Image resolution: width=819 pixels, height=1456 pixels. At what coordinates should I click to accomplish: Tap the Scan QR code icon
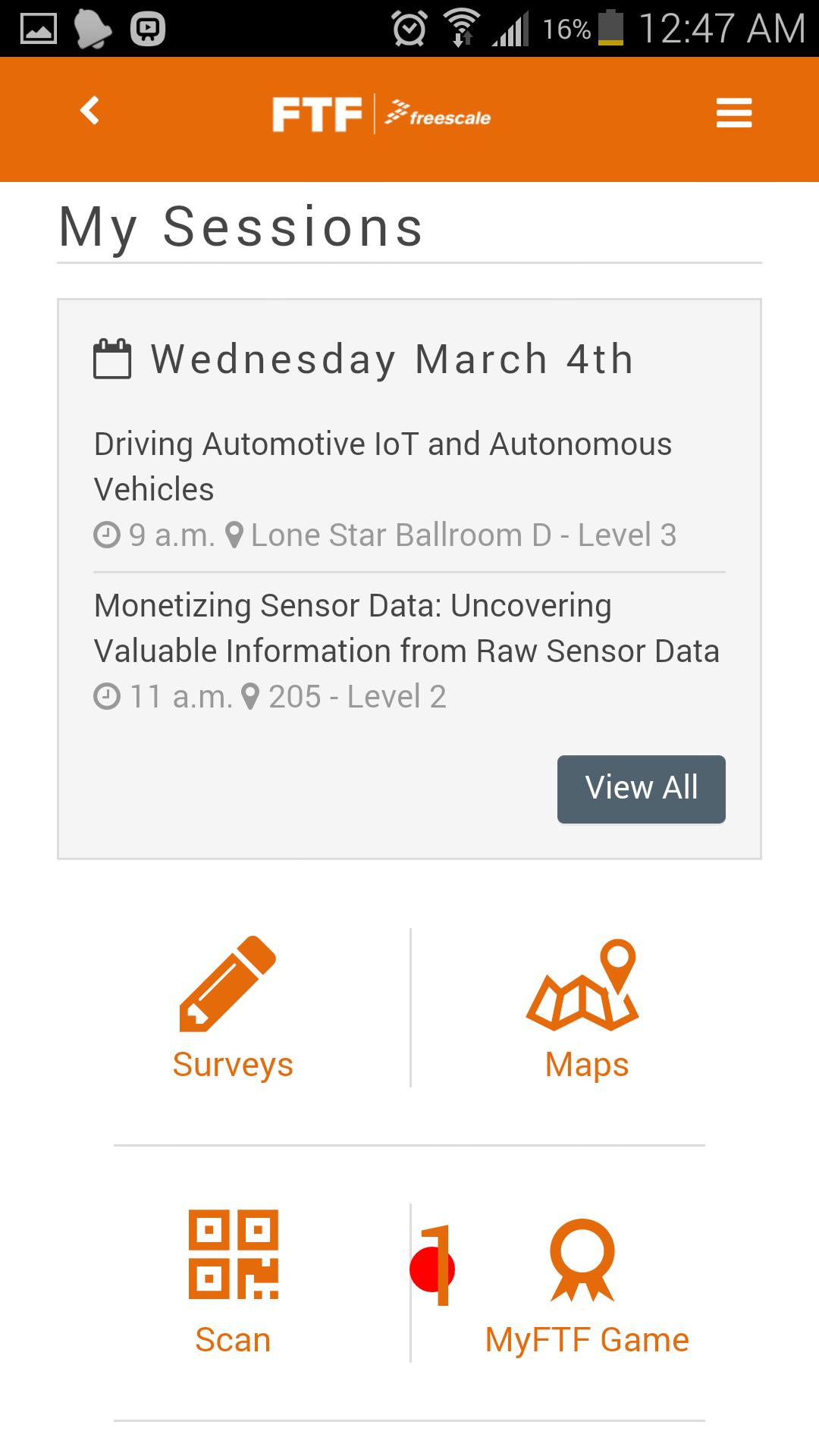point(234,1254)
